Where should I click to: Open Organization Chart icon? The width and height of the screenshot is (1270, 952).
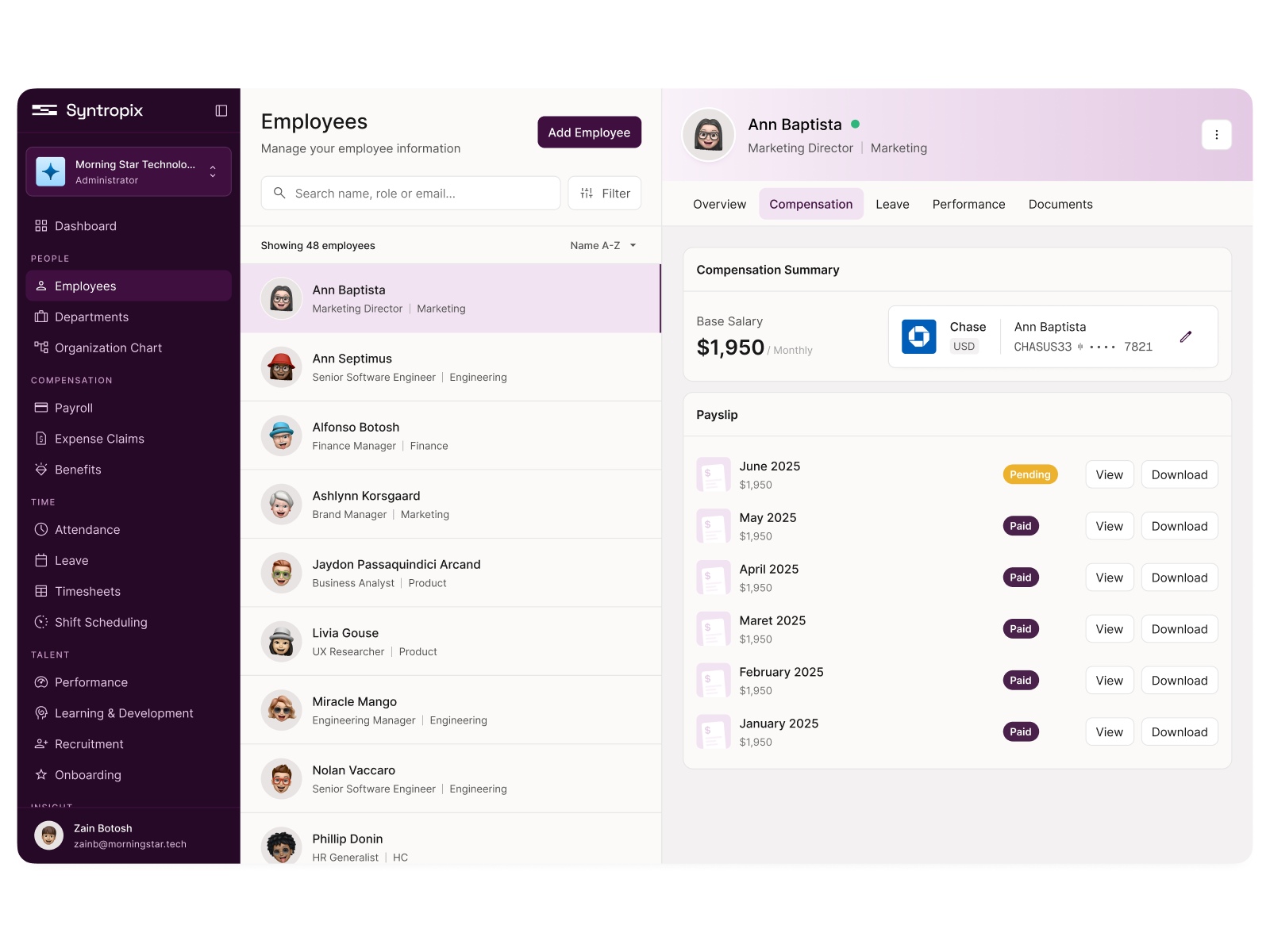click(41, 347)
